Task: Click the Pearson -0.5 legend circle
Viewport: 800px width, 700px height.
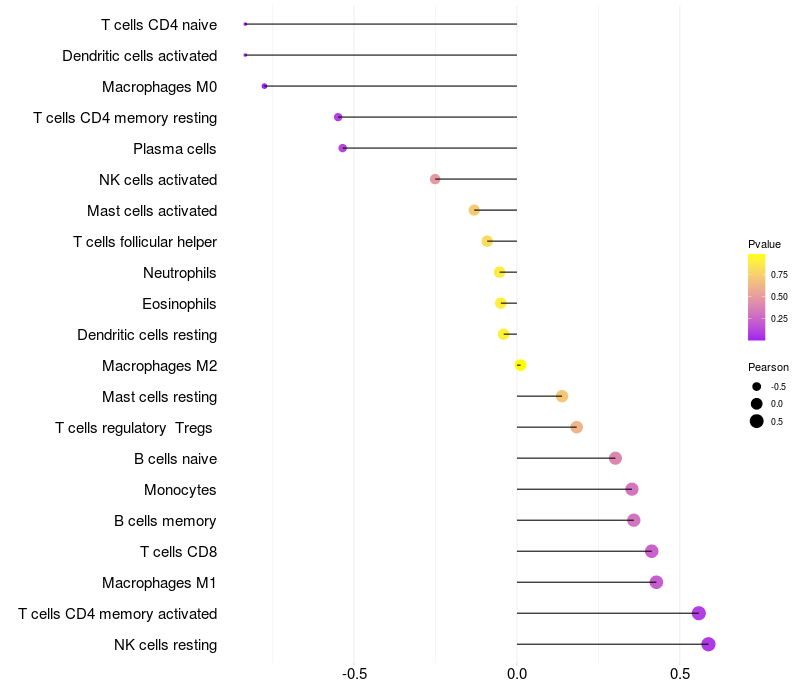Action: point(757,387)
